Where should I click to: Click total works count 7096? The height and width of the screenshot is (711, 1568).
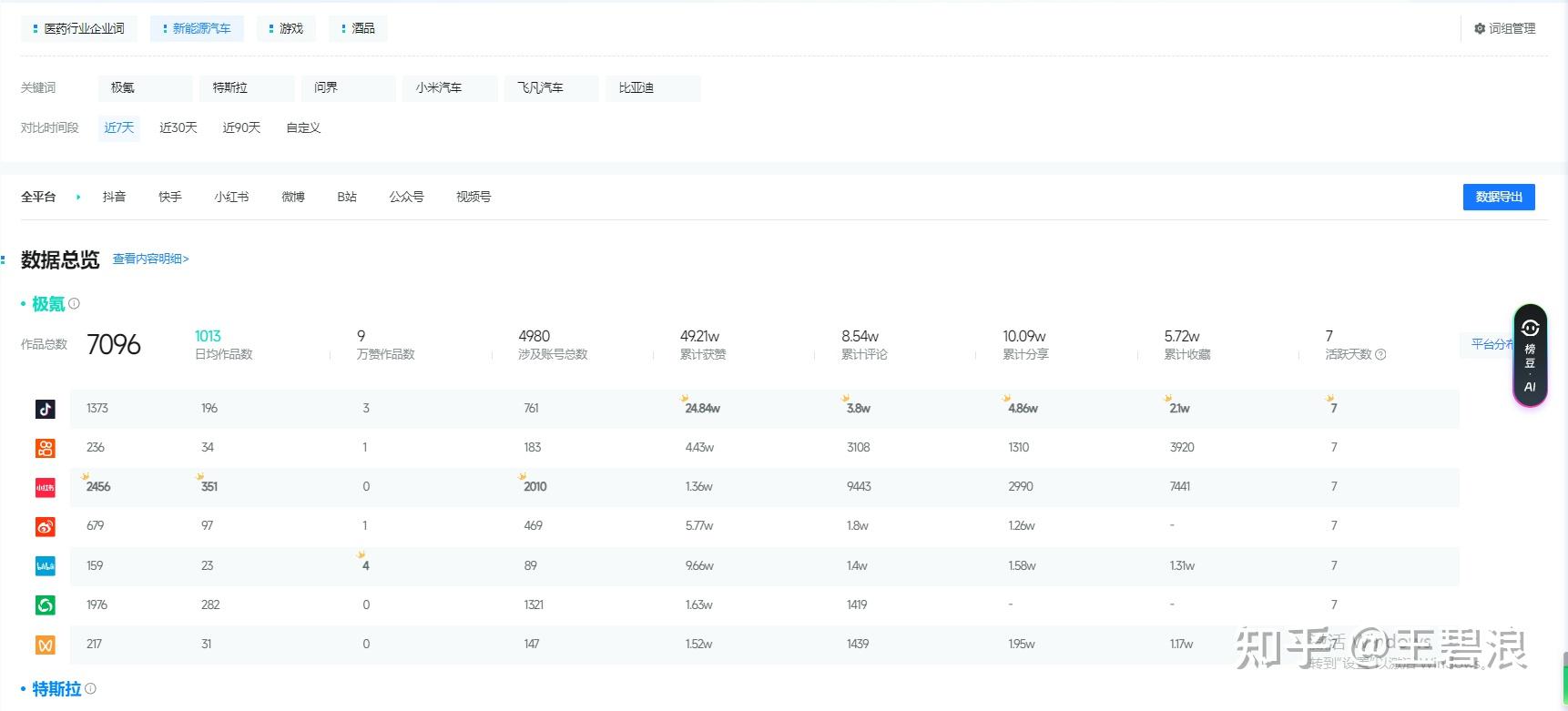tap(114, 345)
